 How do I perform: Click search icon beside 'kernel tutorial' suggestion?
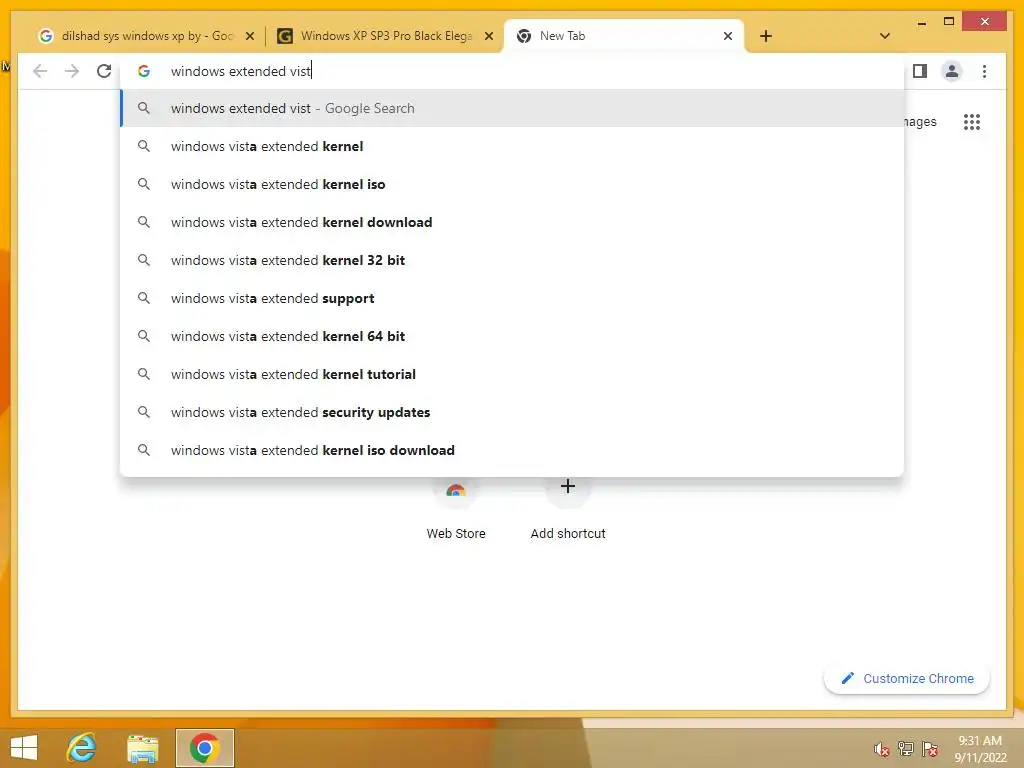(x=144, y=374)
